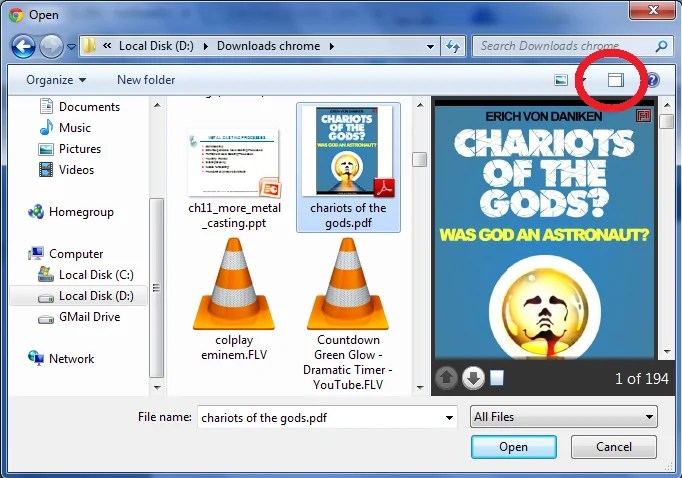Open the Organize menu
Screen dimensions: 682x478
(56, 80)
